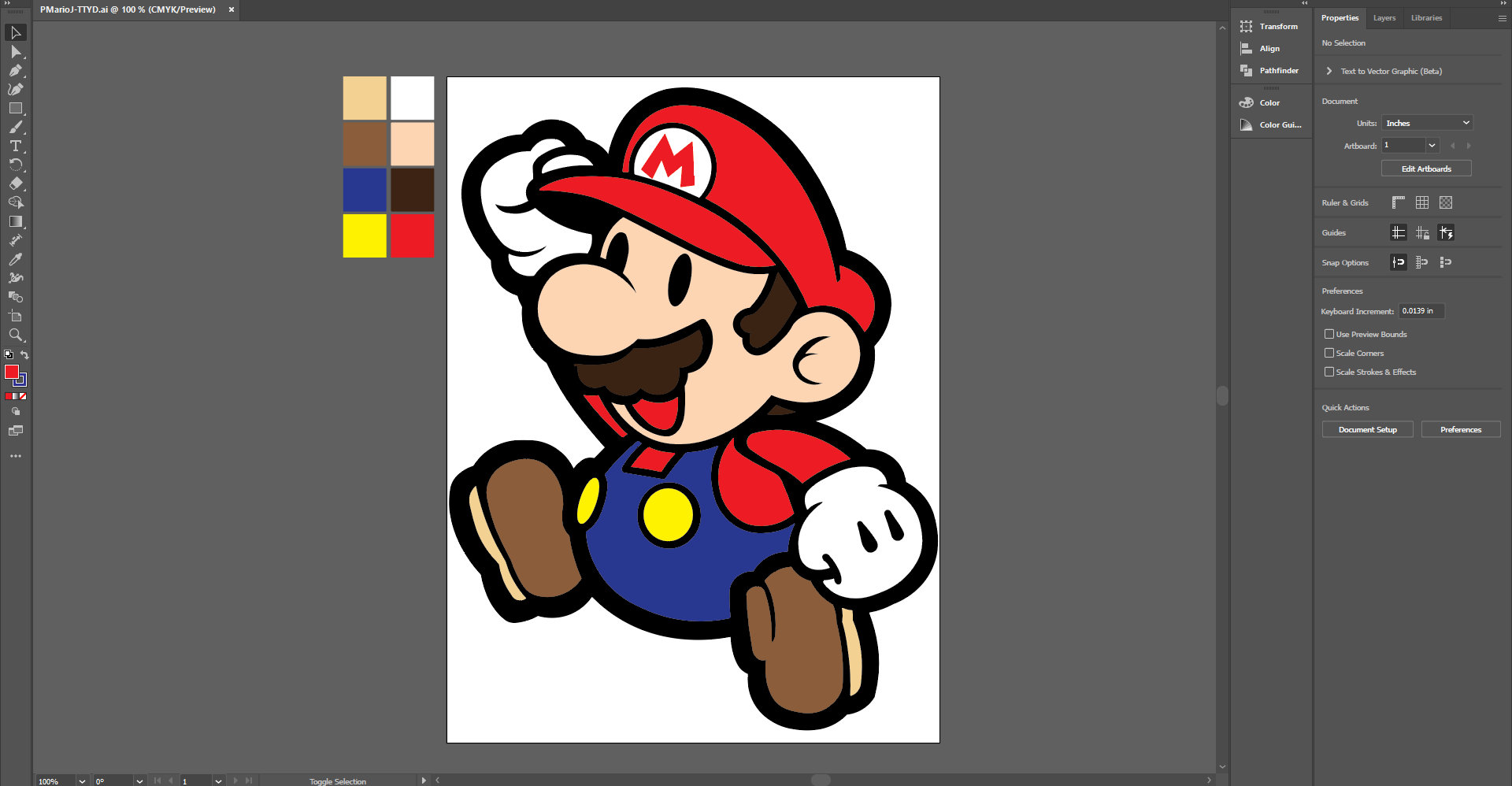
Task: Enable Scale Corners option
Action: (x=1329, y=353)
